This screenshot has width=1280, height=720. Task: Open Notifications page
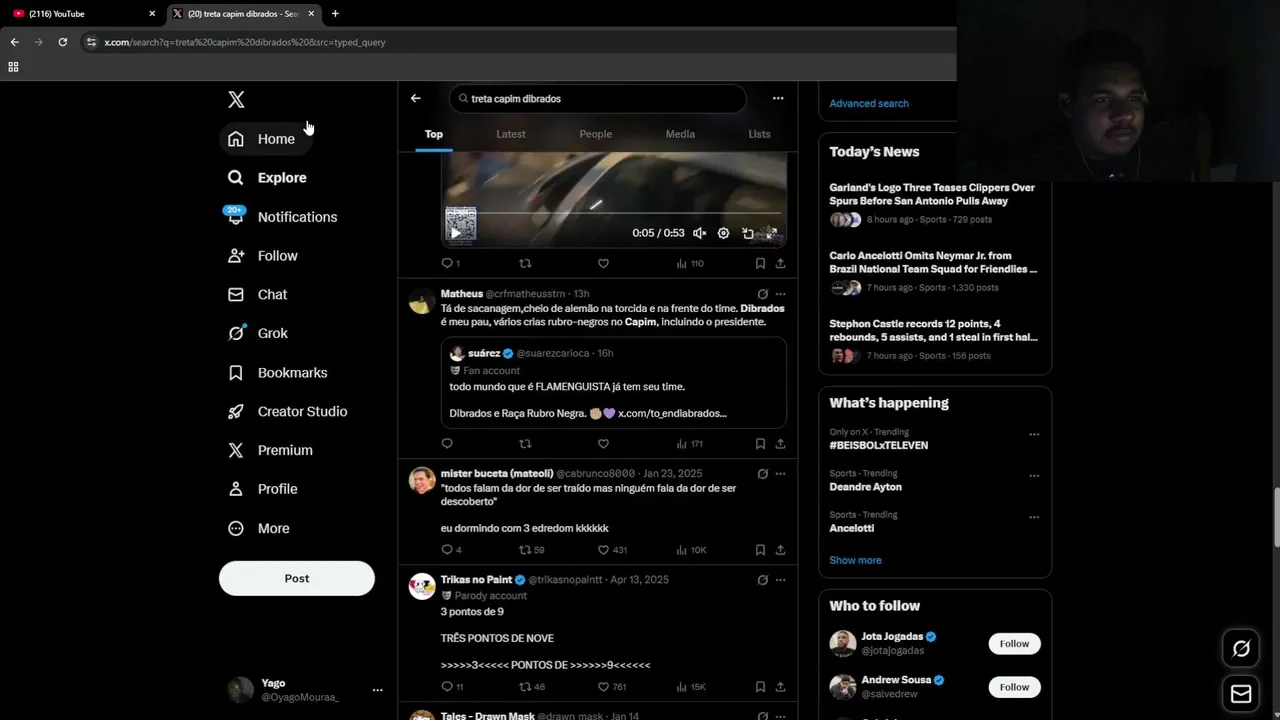click(282, 217)
